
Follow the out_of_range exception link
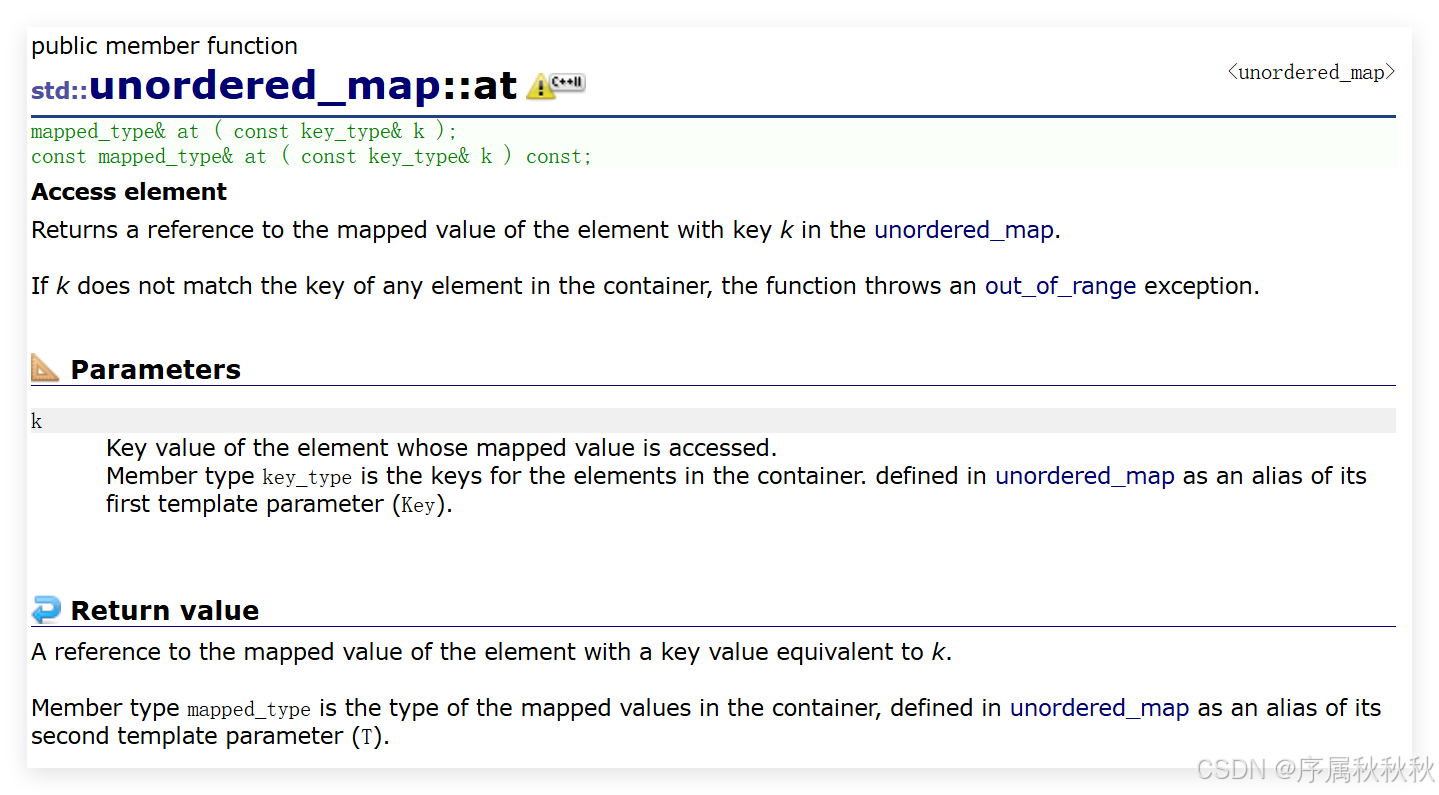(1060, 286)
